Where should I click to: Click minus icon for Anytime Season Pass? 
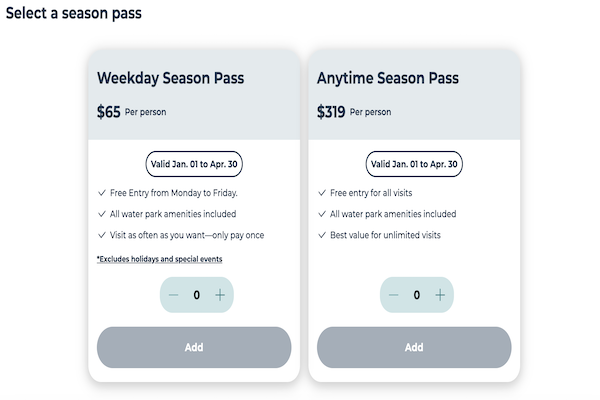pos(393,295)
